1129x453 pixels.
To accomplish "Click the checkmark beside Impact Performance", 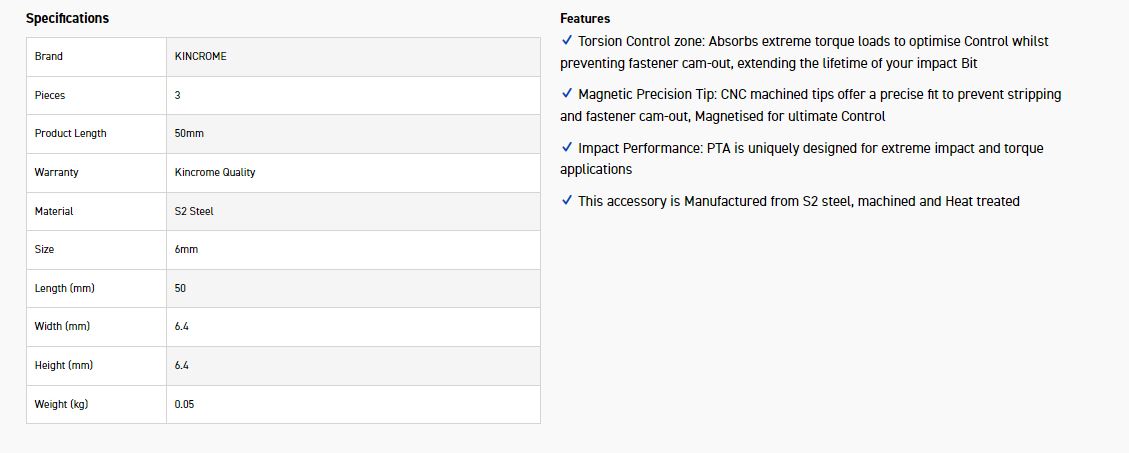I will pyautogui.click(x=567, y=148).
